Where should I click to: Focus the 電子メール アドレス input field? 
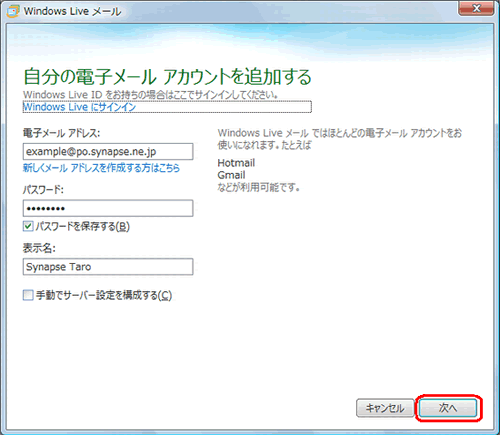(x=108, y=152)
